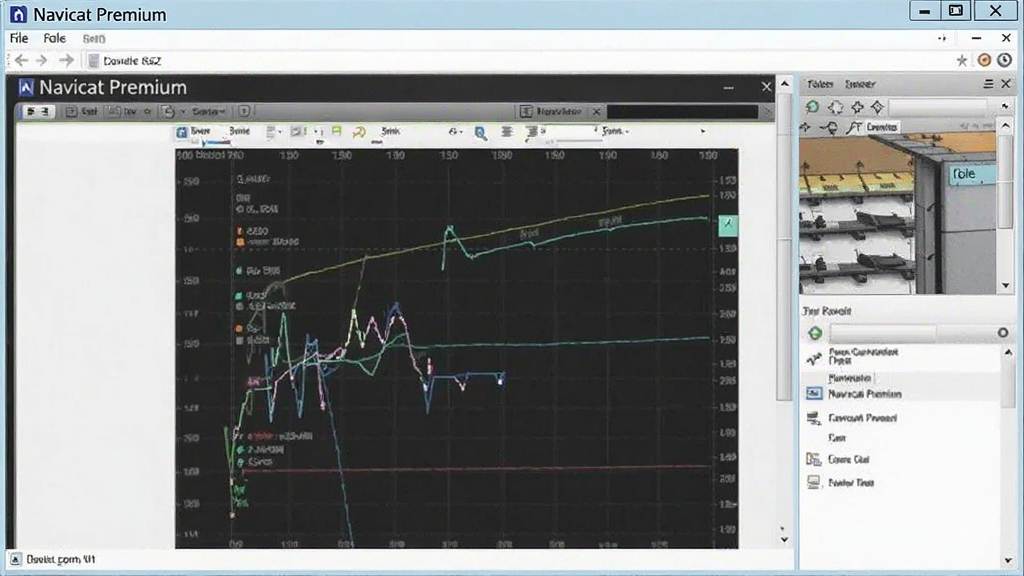Click the Bsmie toolbar button

(x=240, y=131)
